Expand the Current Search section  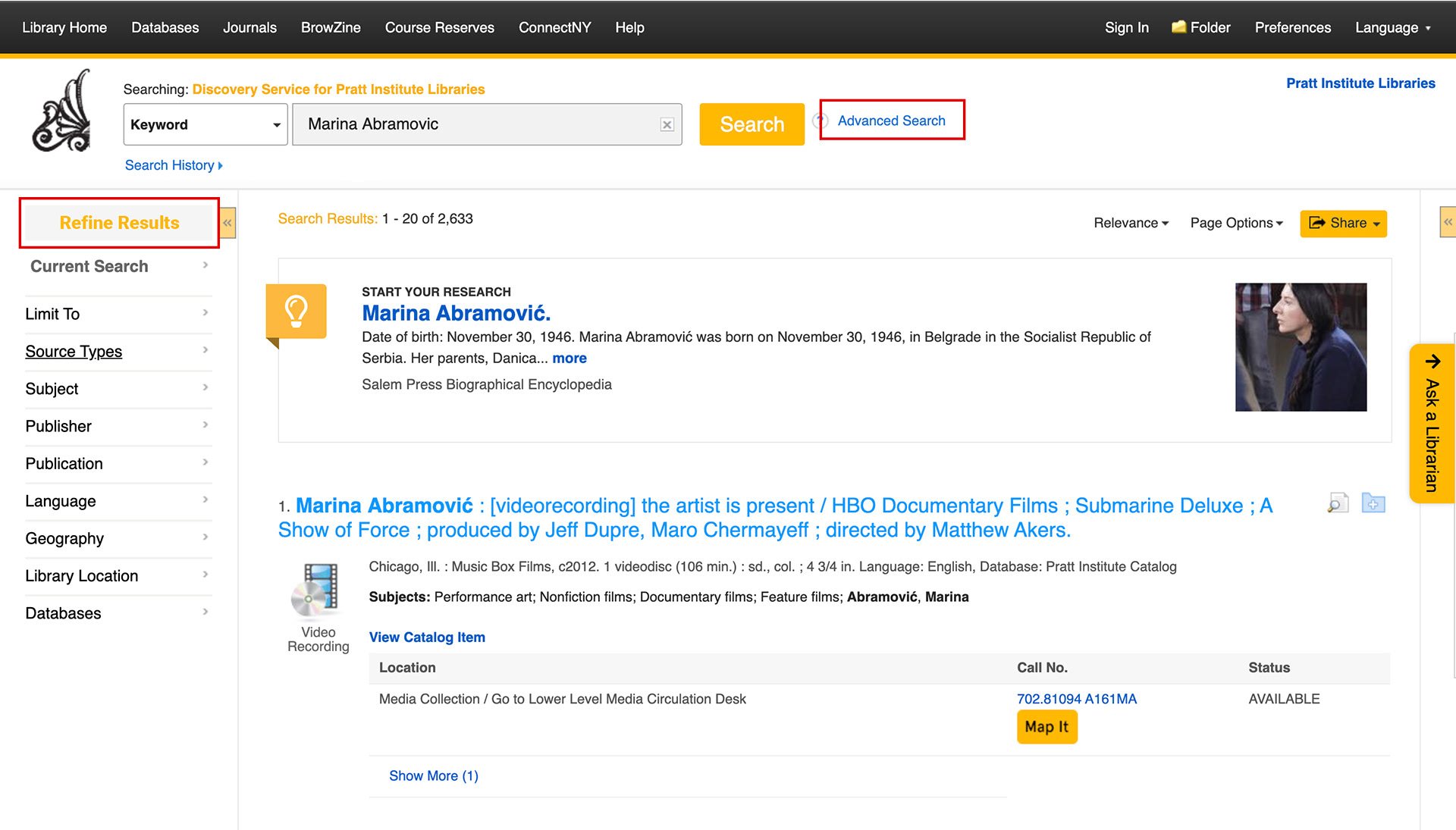118,267
